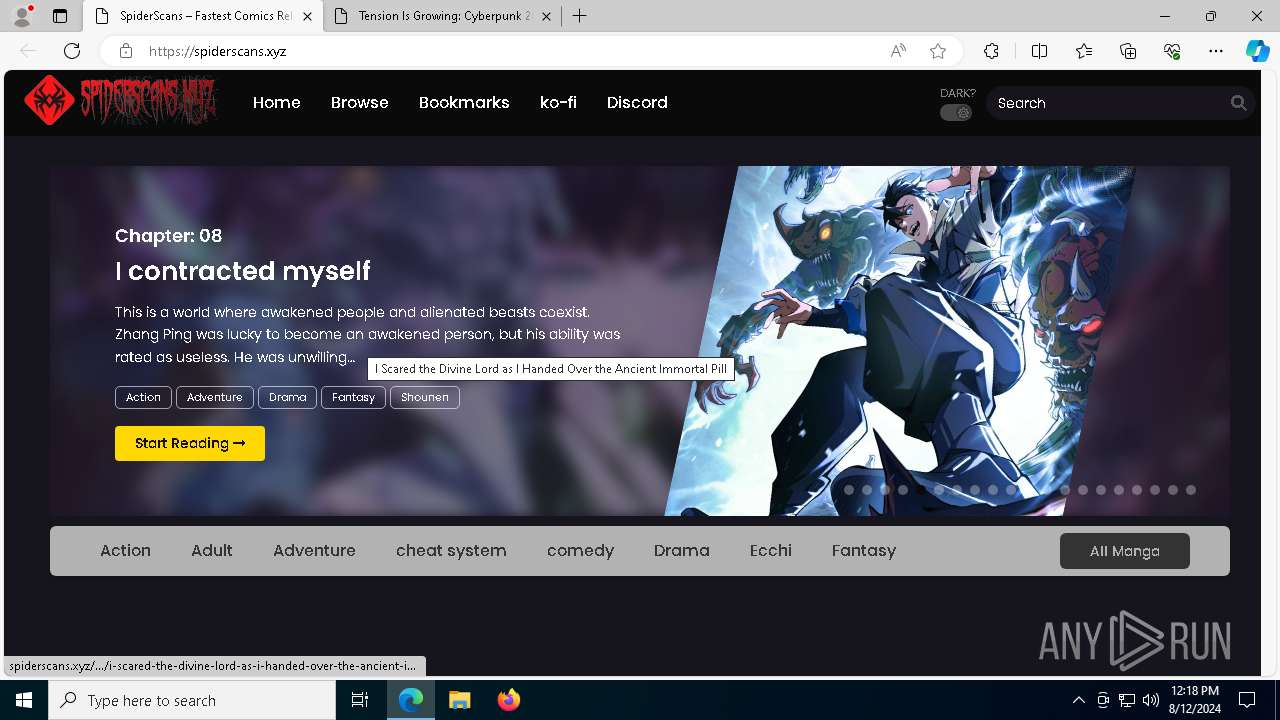Open the Fantasy category in the genre bar
Screen dimensions: 1280x720
click(x=864, y=550)
